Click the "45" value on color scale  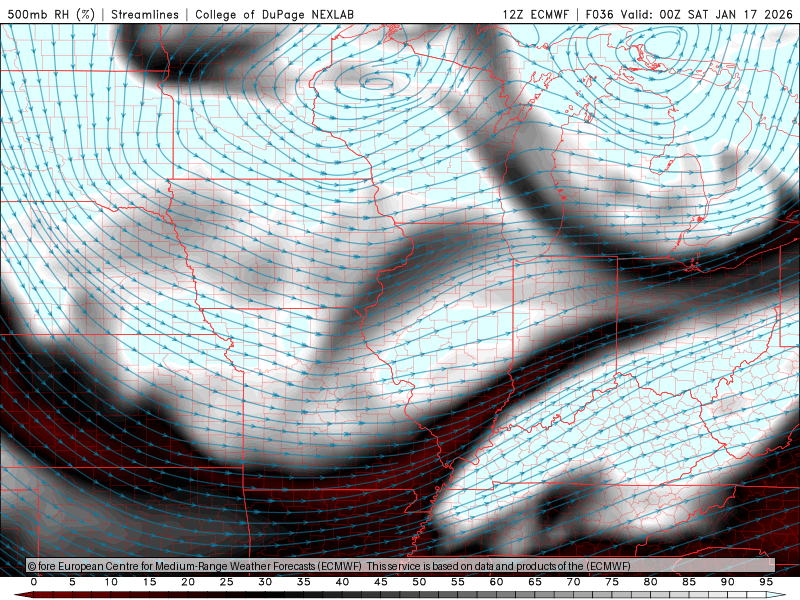(381, 582)
